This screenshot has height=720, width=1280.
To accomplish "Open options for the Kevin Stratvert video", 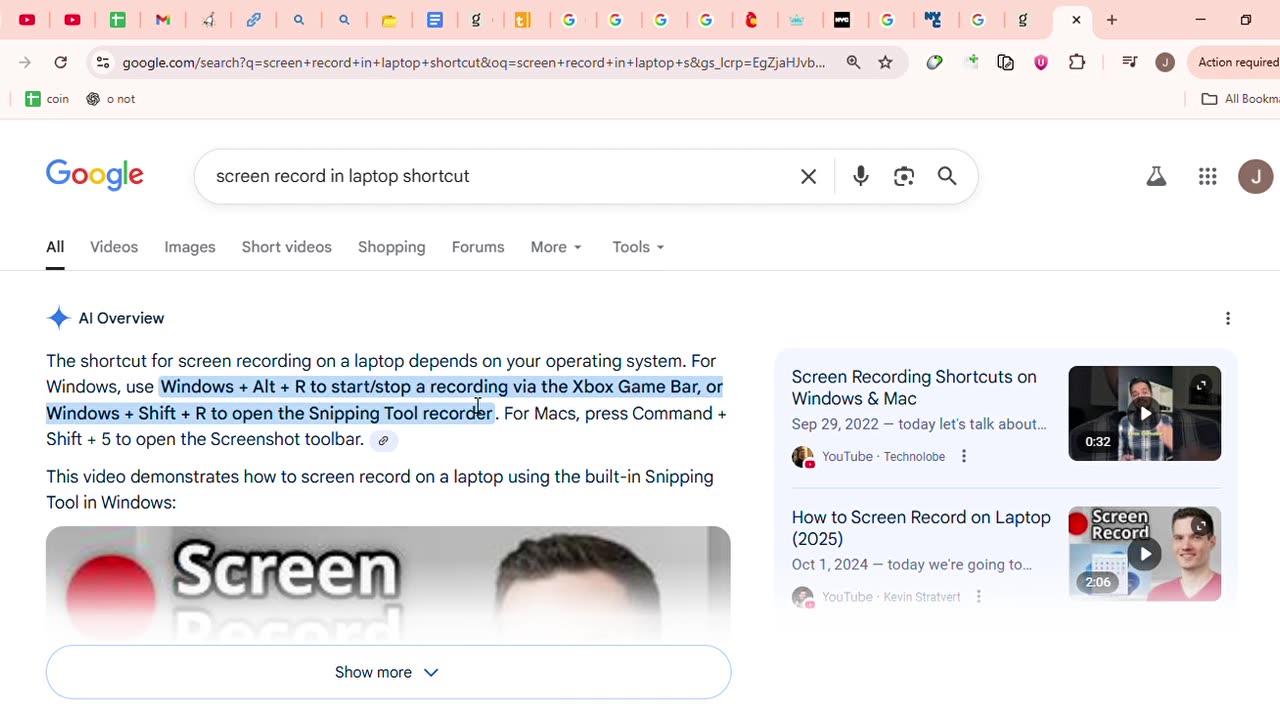I will (979, 596).
